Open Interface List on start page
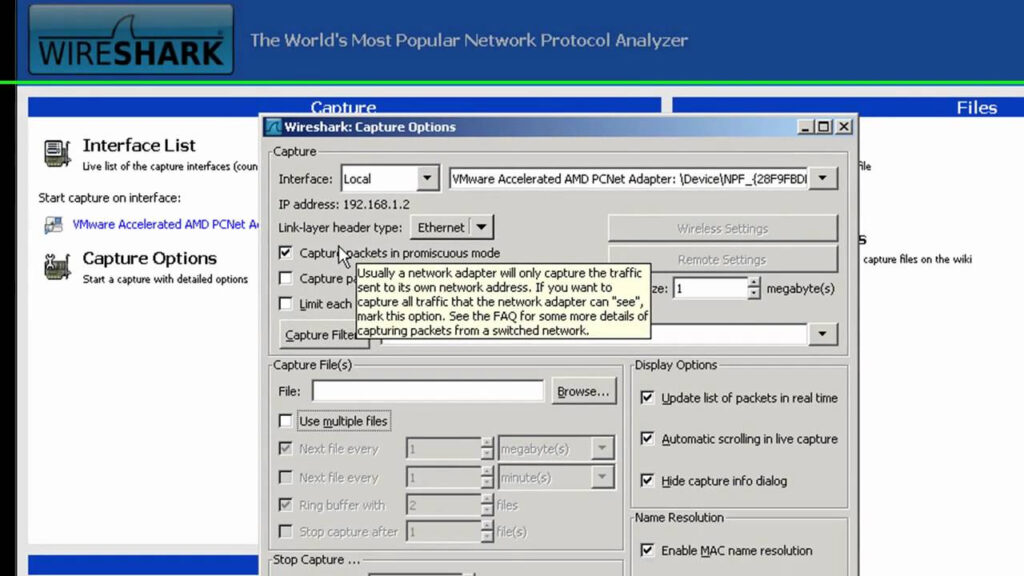The width and height of the screenshot is (1024, 576). pos(139,145)
